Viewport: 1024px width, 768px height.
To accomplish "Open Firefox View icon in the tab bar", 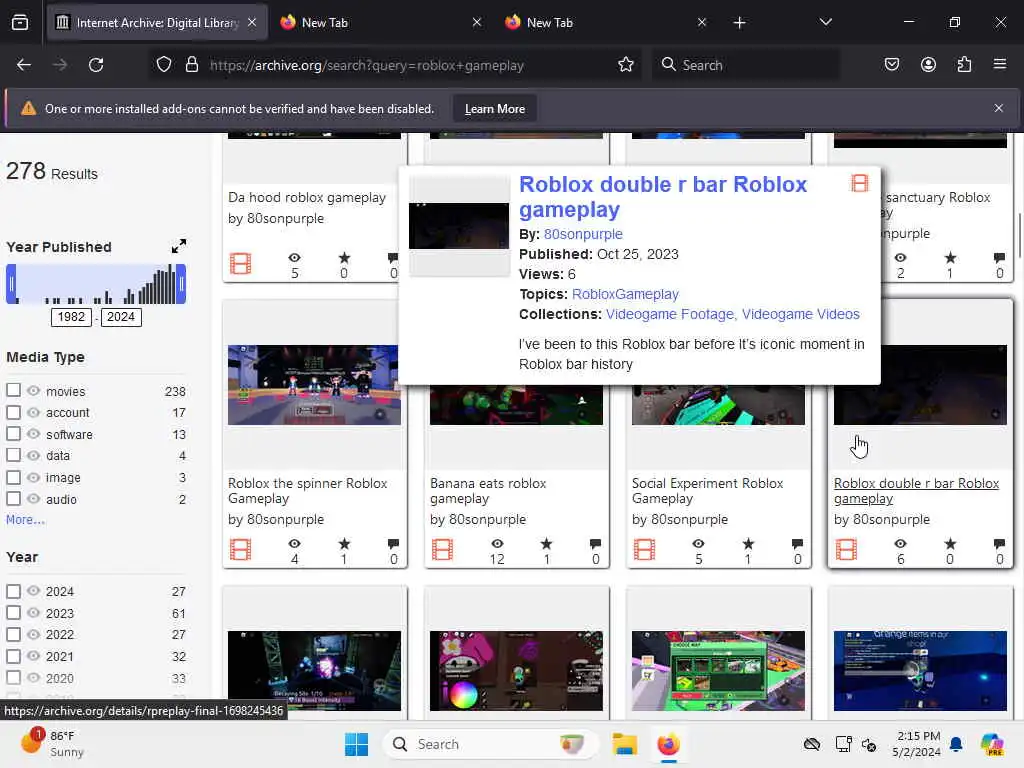I will (x=20, y=23).
